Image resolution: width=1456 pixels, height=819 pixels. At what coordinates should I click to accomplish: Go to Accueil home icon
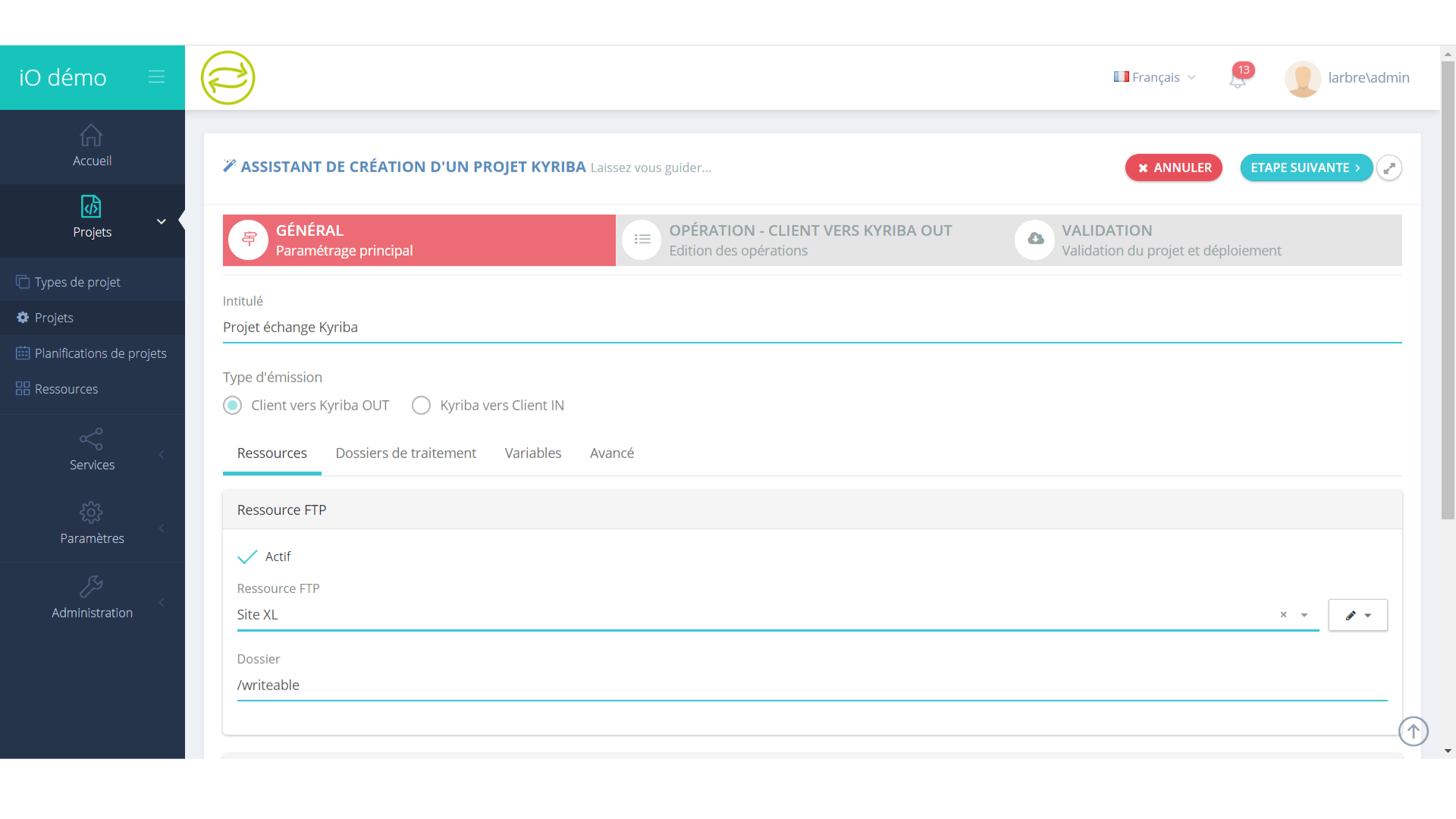point(91,135)
